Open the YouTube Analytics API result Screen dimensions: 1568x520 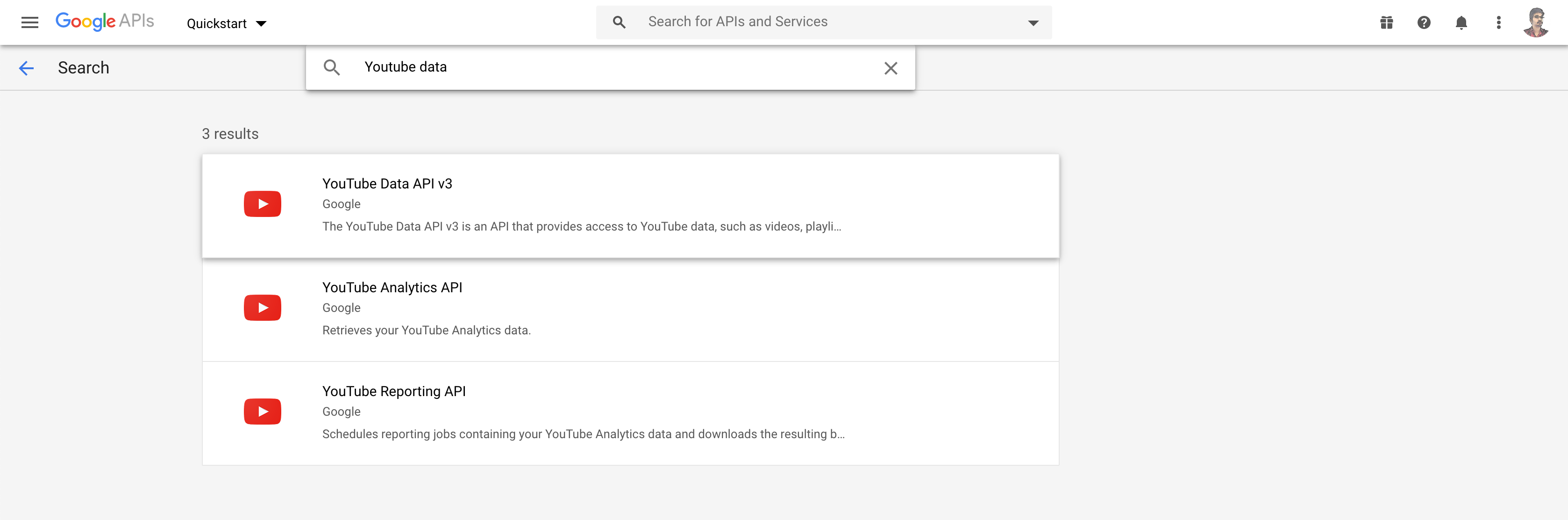630,309
